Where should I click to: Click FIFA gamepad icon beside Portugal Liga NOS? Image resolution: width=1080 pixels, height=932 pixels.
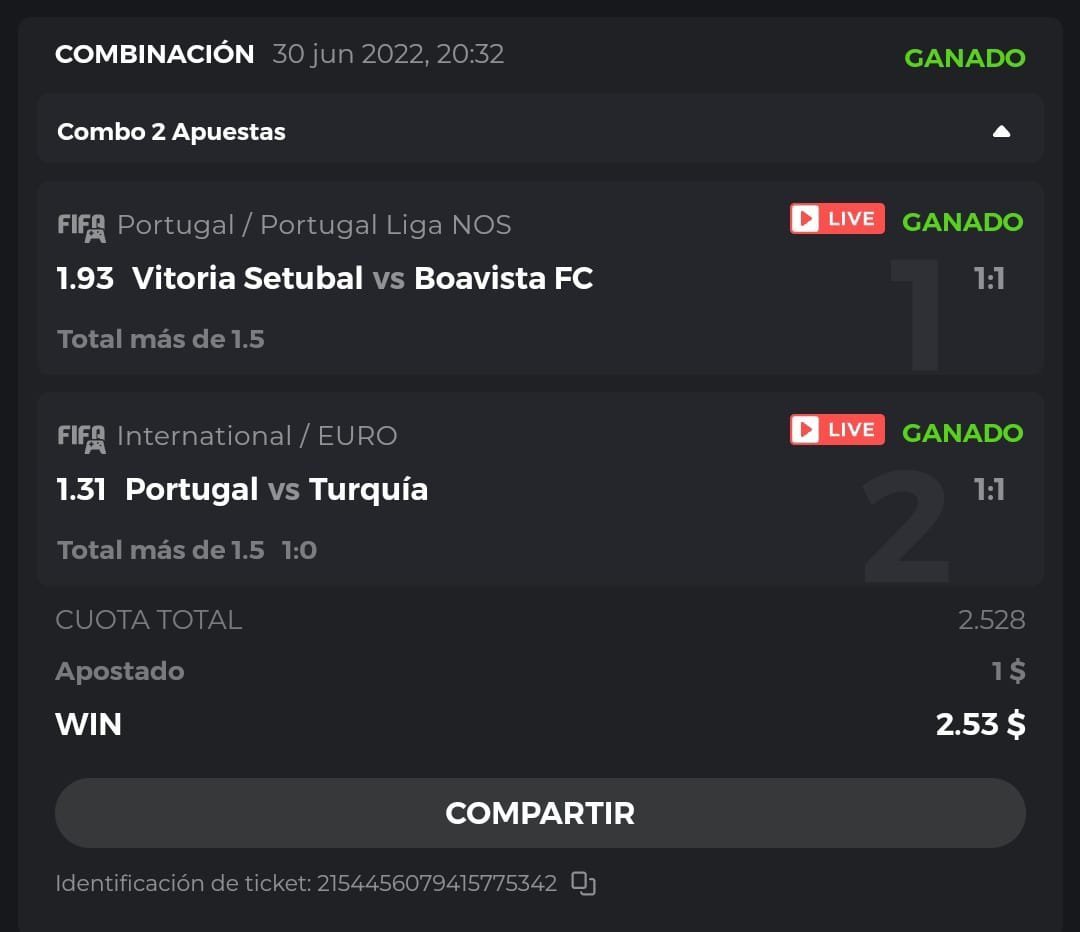pyautogui.click(x=81, y=227)
